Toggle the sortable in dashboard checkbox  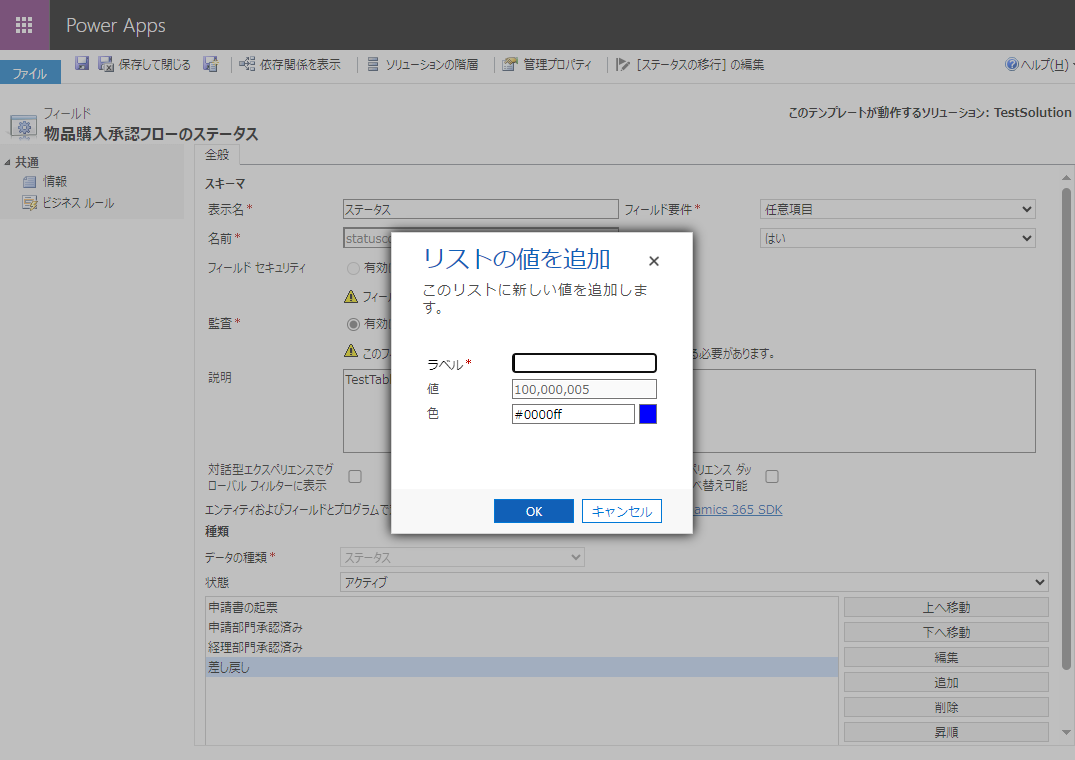click(771, 476)
